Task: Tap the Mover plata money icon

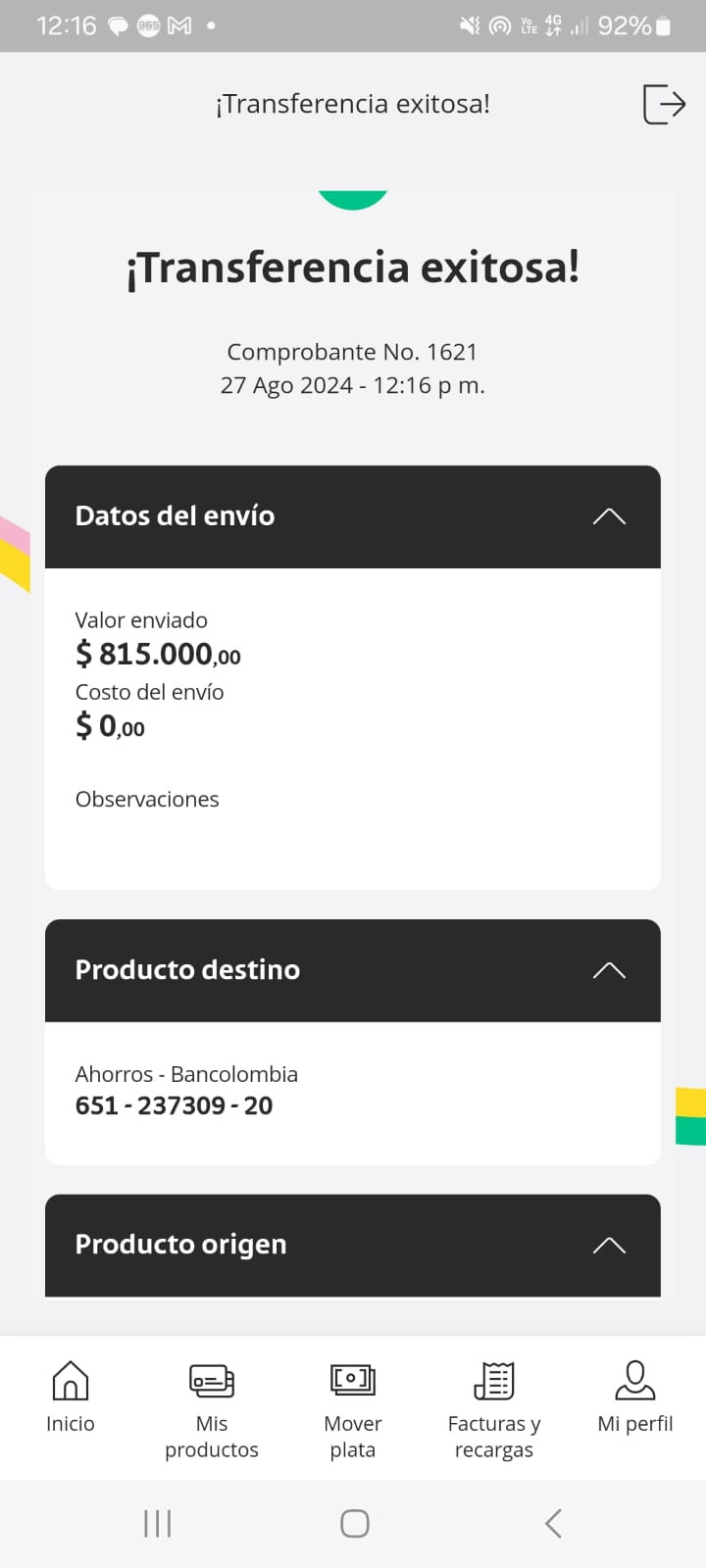Action: pyautogui.click(x=353, y=1381)
